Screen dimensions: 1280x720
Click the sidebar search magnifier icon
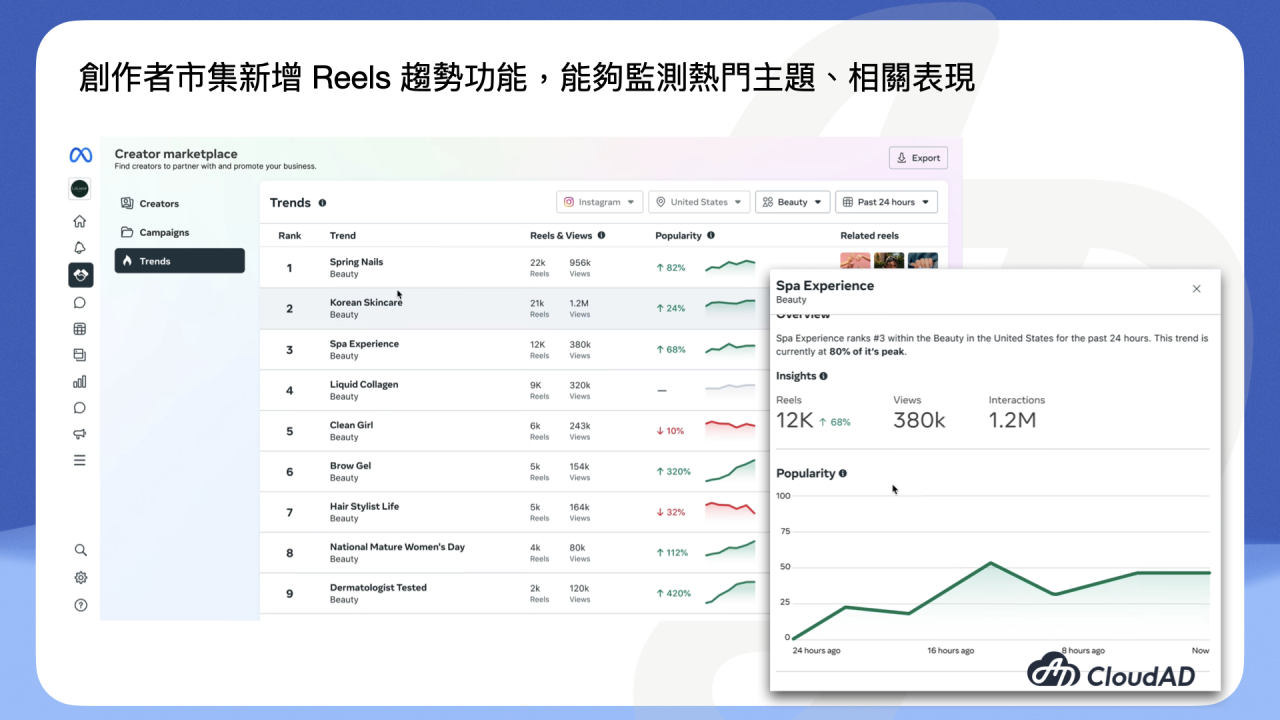(81, 550)
